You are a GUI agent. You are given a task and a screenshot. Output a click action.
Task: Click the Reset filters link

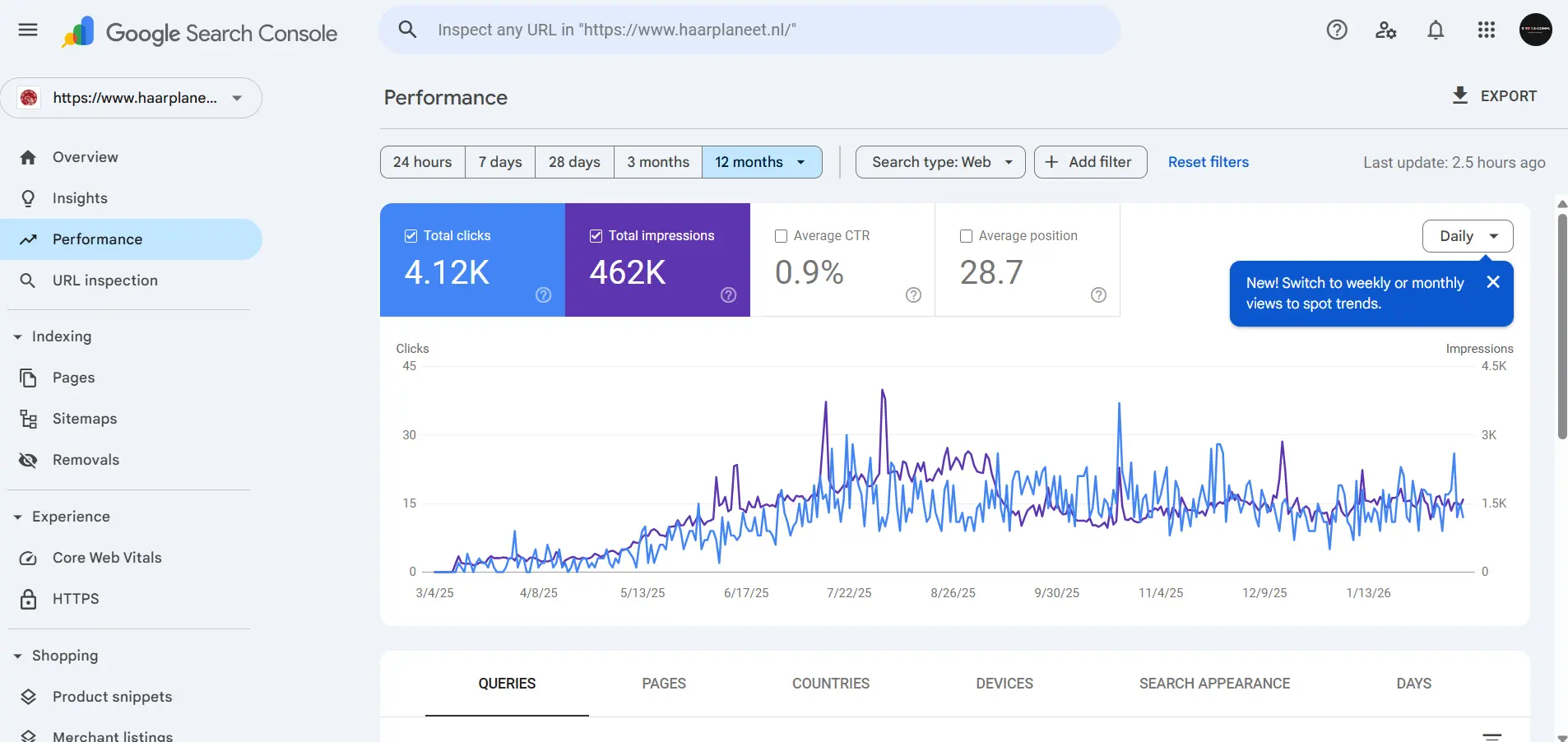(x=1208, y=162)
